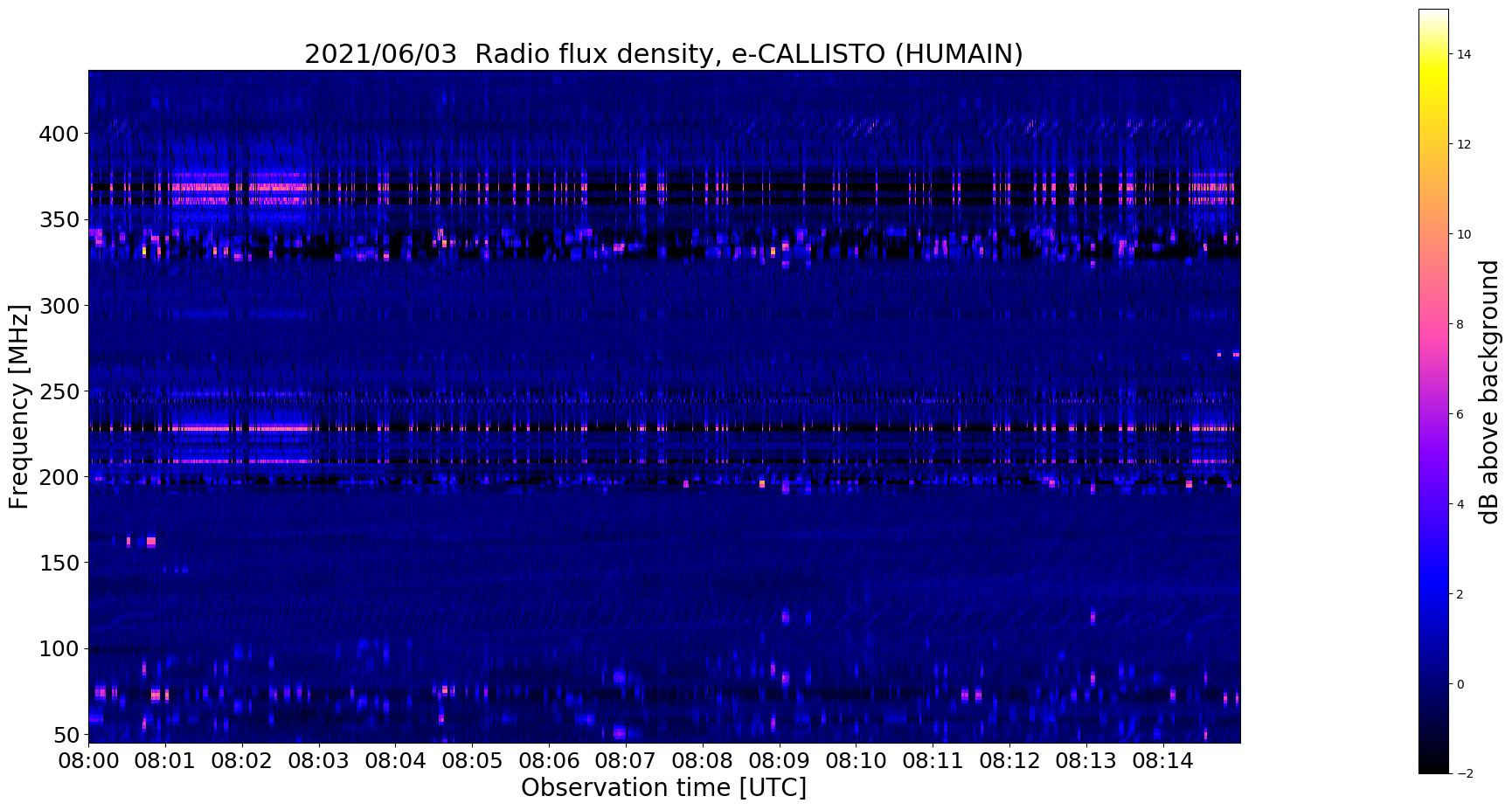Click the 08:01 time tick label
The width and height of the screenshot is (1512, 810).
click(165, 761)
